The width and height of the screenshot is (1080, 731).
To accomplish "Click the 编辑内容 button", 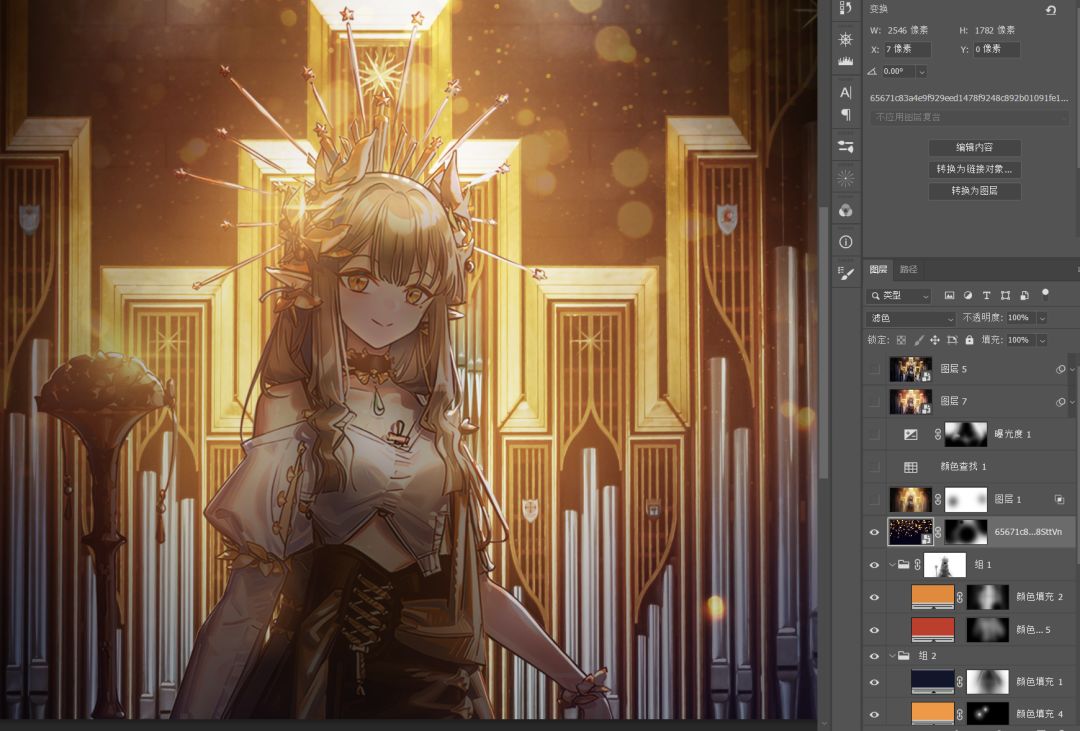I will point(974,148).
